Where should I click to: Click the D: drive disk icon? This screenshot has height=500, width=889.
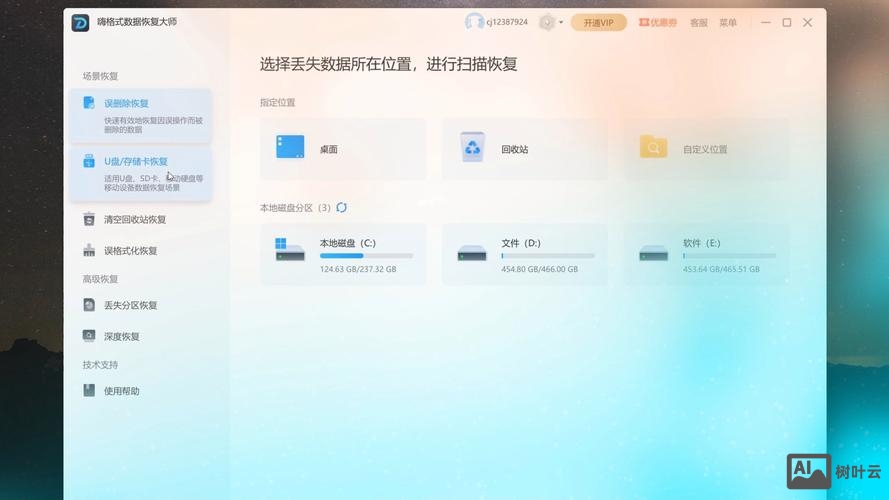pos(472,253)
